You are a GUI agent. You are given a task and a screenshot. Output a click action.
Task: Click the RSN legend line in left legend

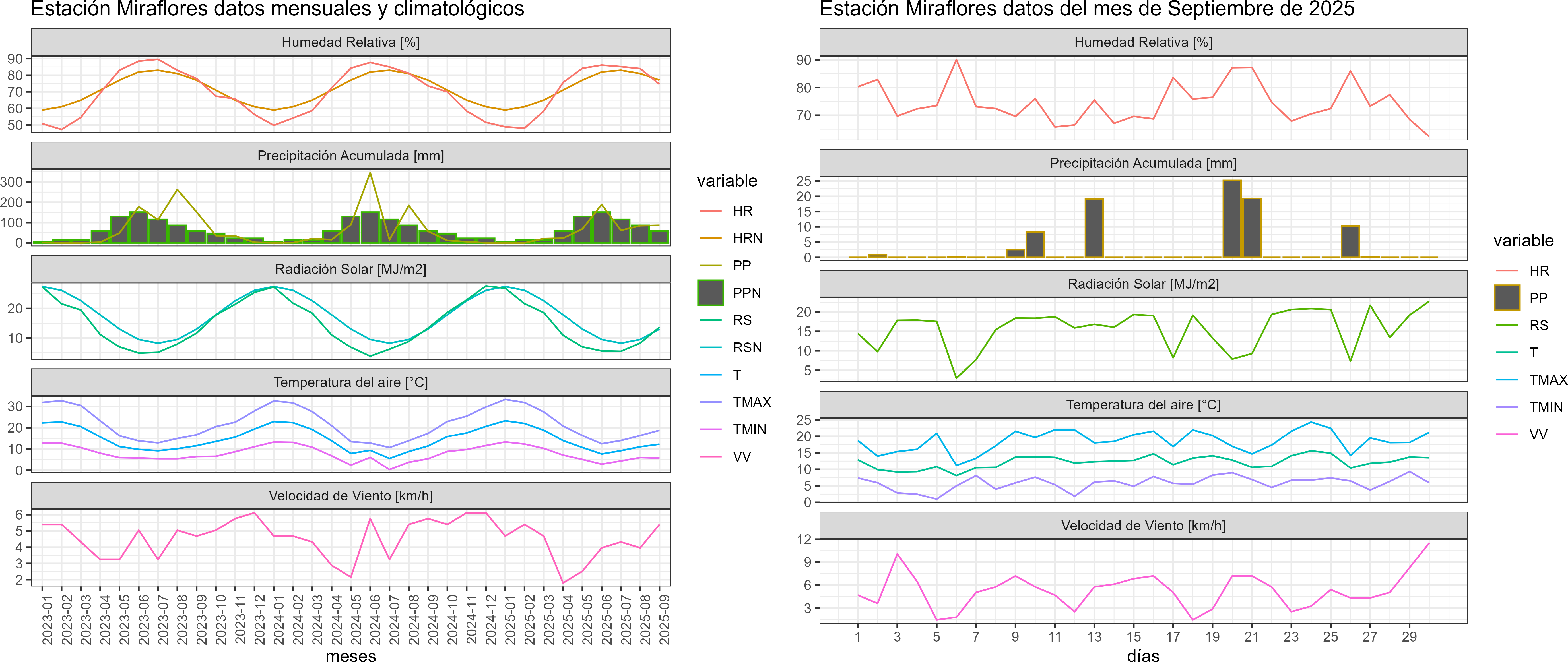pos(710,347)
